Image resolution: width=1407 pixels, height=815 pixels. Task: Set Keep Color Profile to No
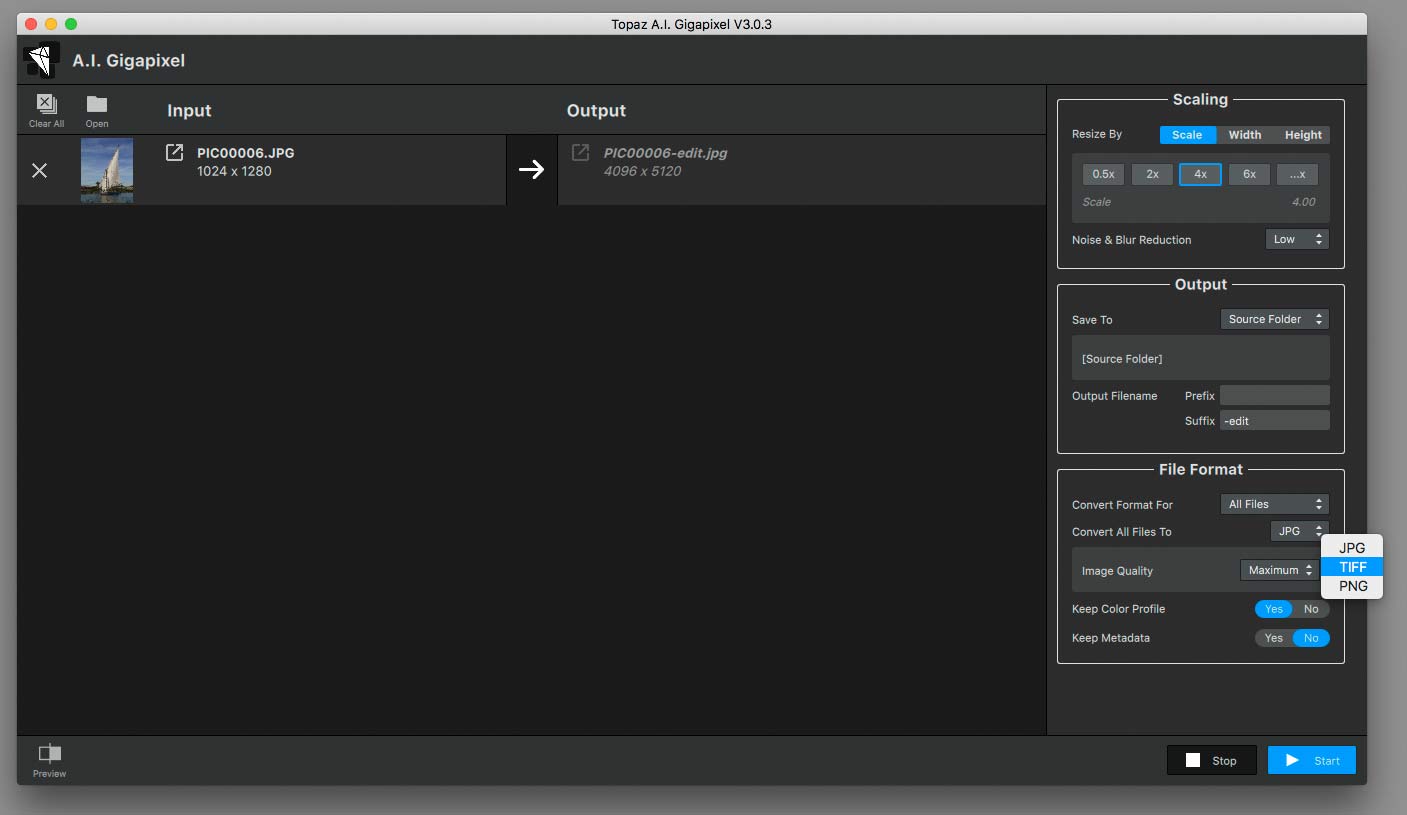1311,609
